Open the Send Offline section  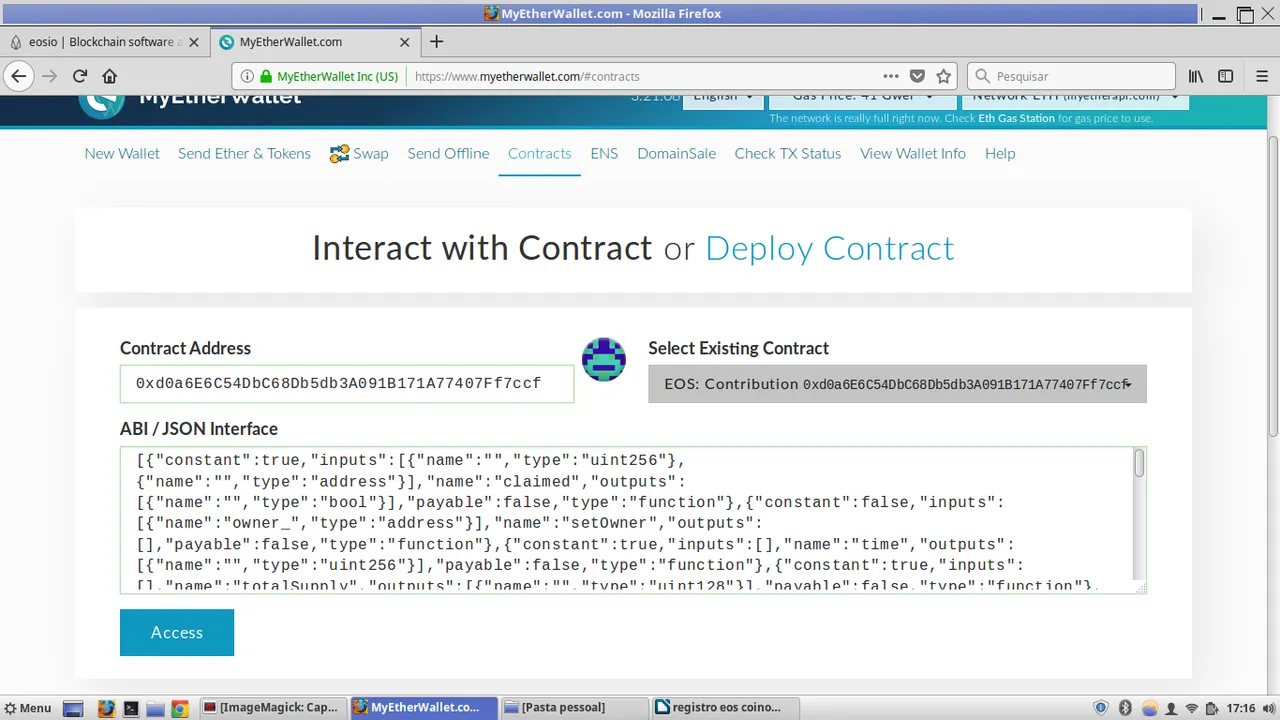coord(448,154)
